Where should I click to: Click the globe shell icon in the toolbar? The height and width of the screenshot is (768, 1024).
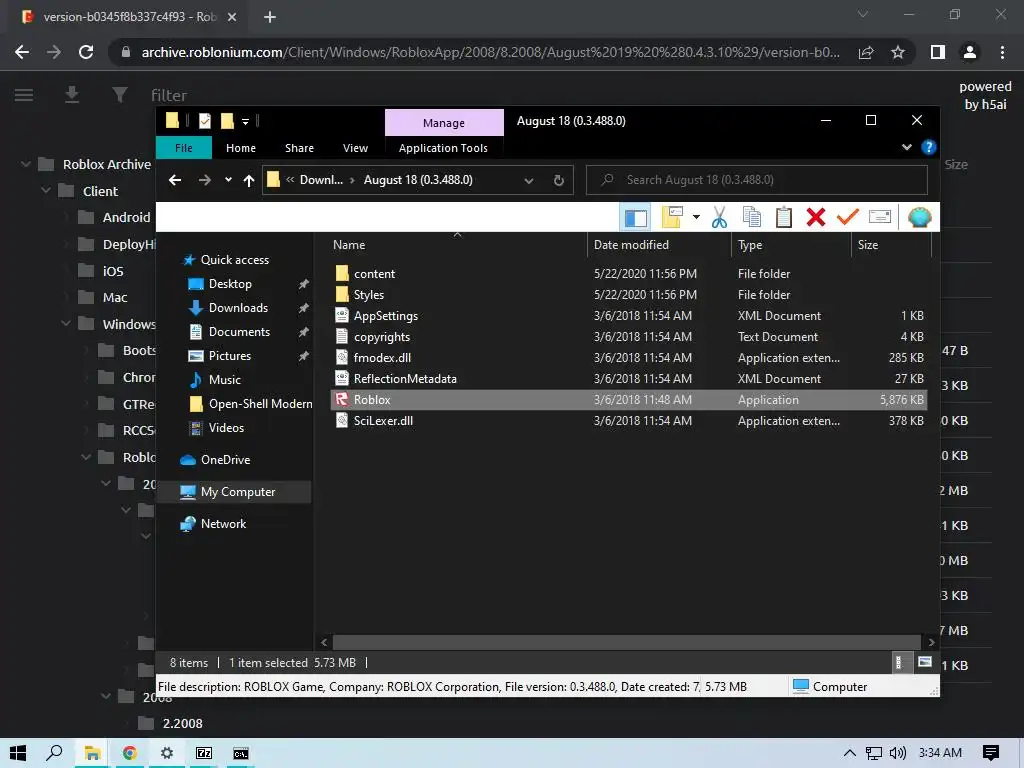click(919, 217)
